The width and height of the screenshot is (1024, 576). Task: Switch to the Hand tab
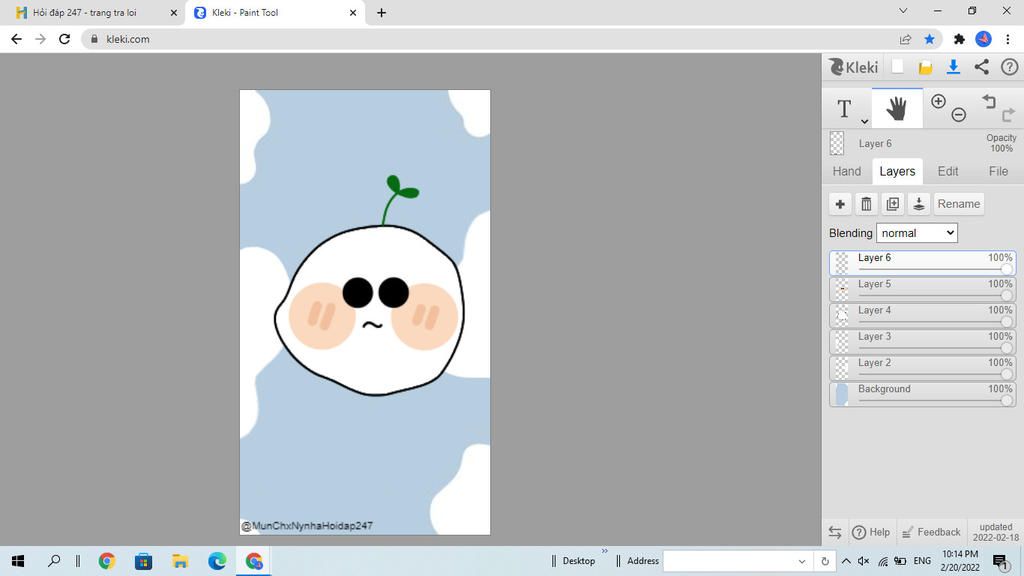[x=846, y=171]
